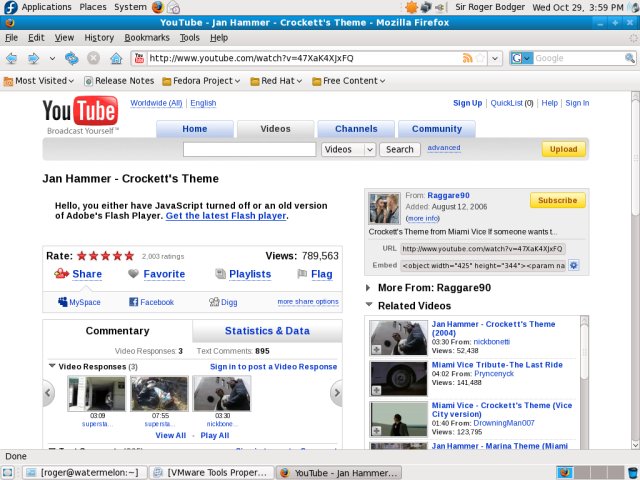
Task: Click the Firefox Back arrow button
Action: pyautogui.click(x=11, y=58)
